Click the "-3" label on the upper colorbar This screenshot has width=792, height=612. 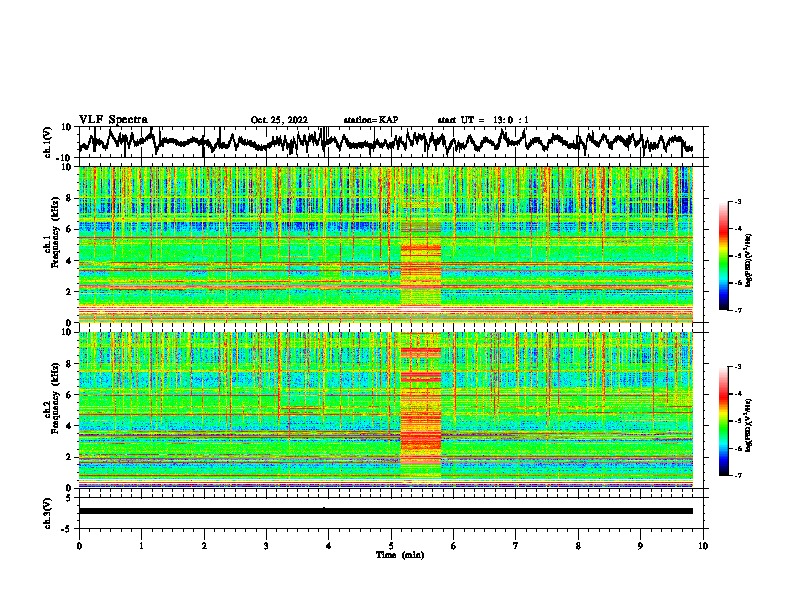pos(737,201)
